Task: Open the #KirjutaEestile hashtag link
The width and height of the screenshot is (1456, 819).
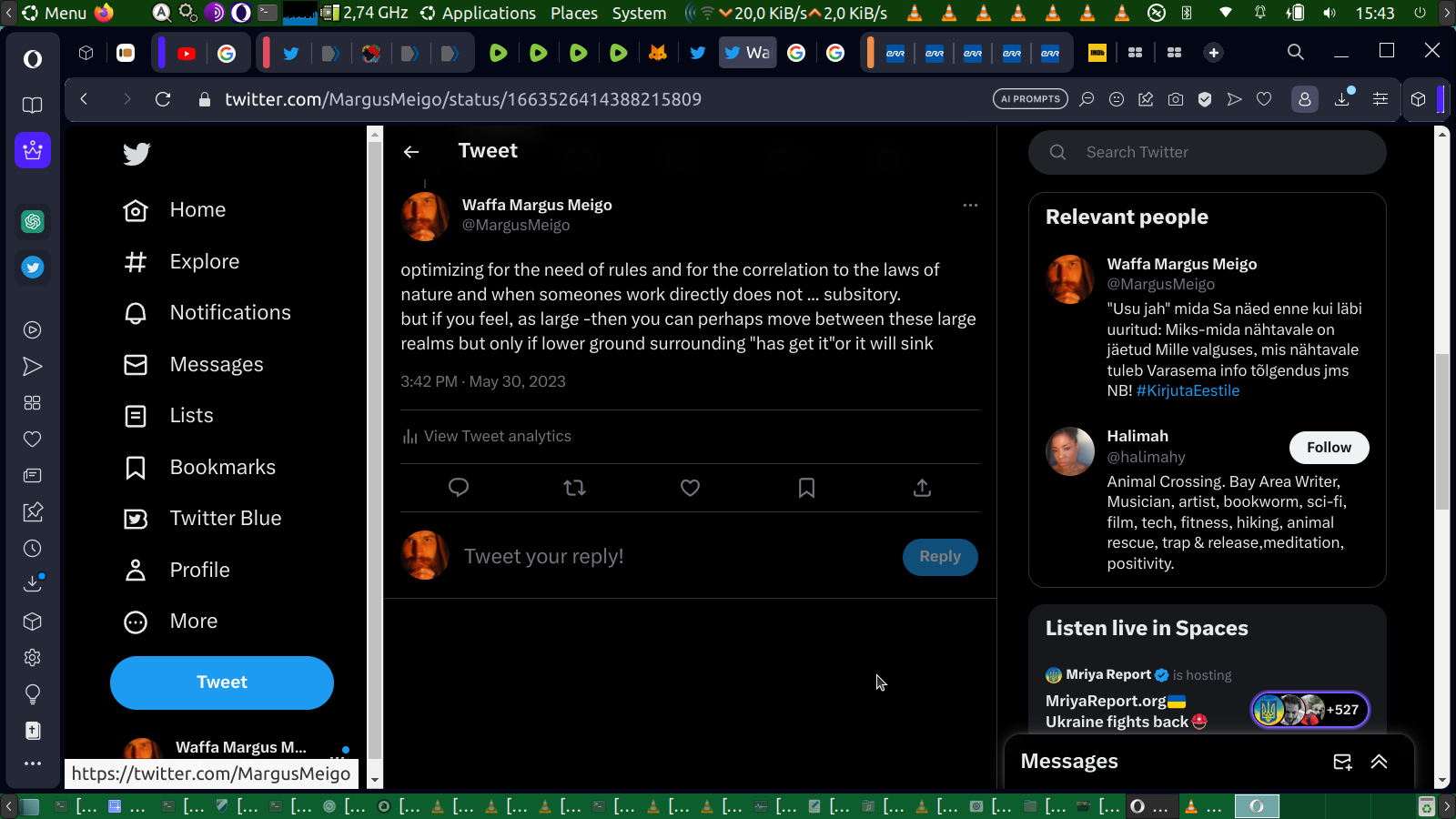Action: 1188,391
